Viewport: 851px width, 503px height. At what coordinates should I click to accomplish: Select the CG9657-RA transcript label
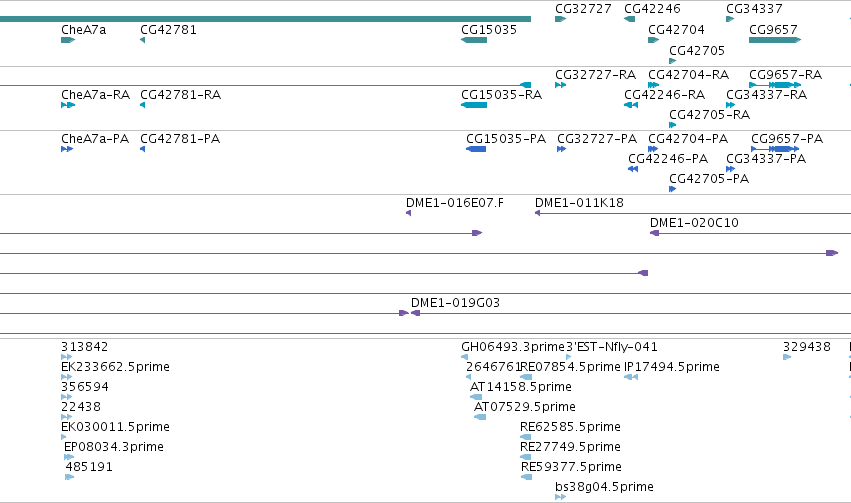point(785,75)
